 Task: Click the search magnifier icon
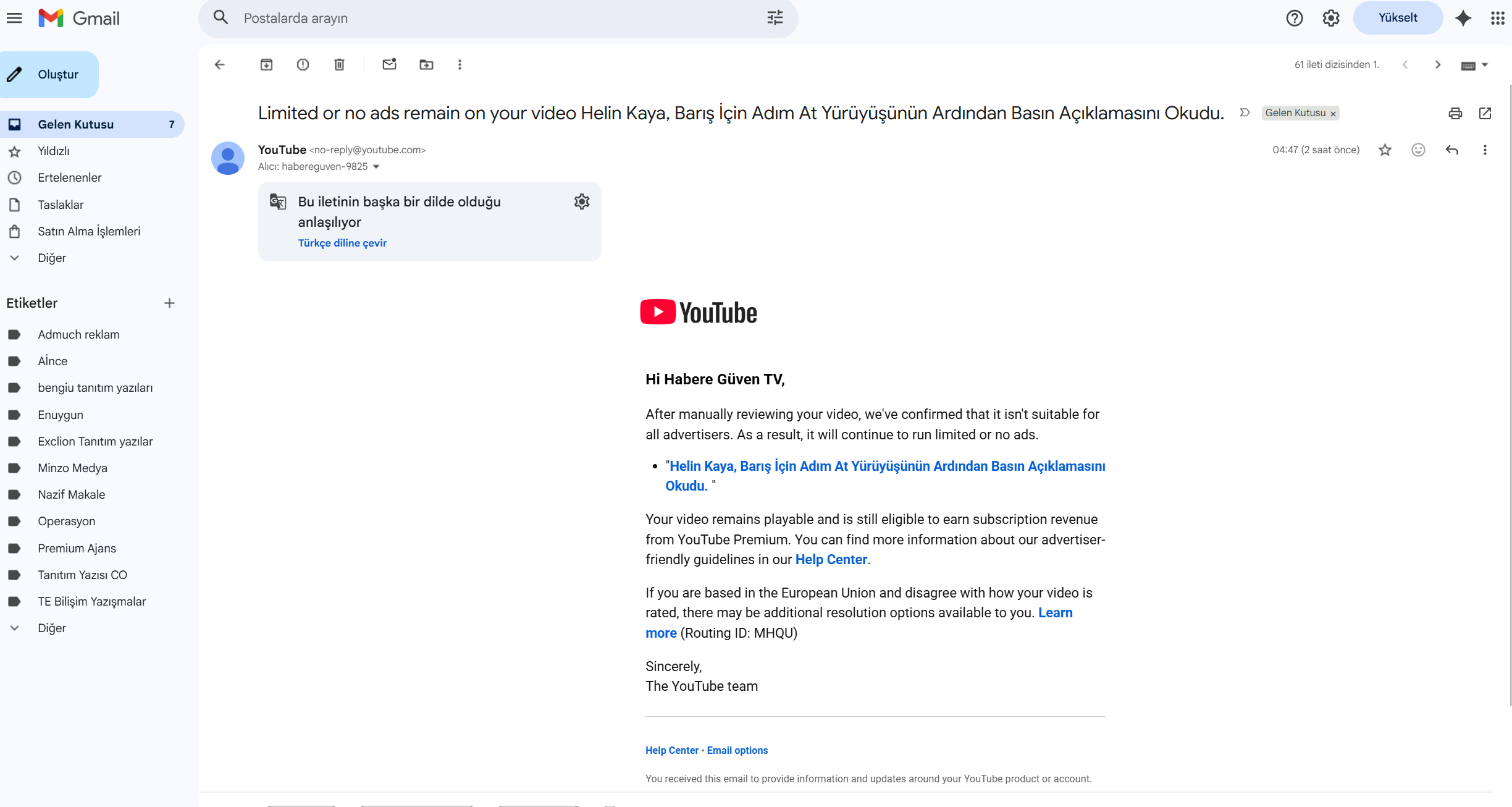[x=220, y=17]
